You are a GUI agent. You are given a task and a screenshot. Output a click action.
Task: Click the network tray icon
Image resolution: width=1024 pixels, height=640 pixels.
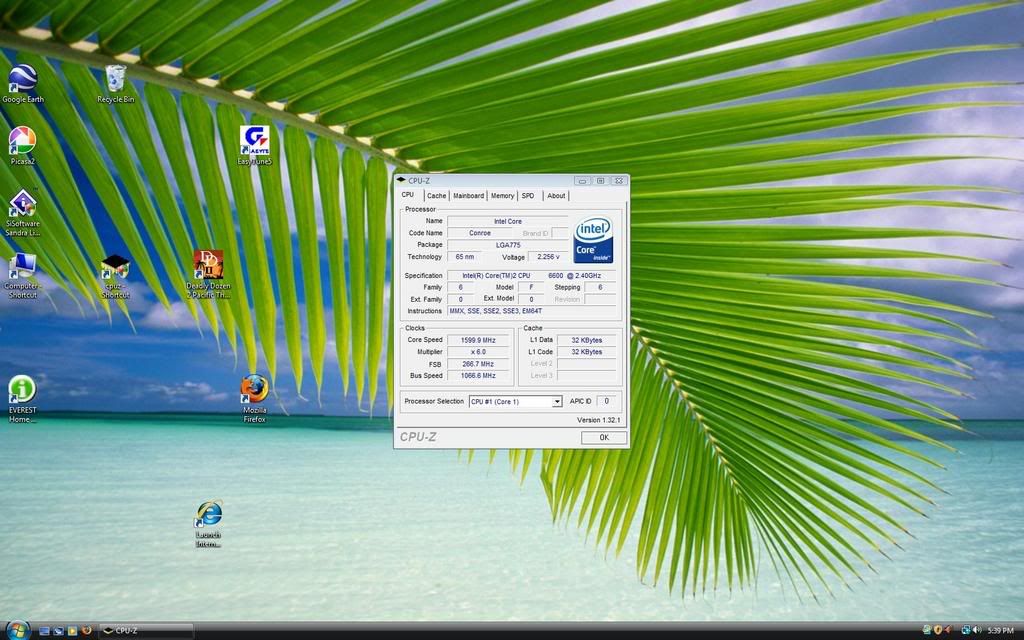click(966, 630)
